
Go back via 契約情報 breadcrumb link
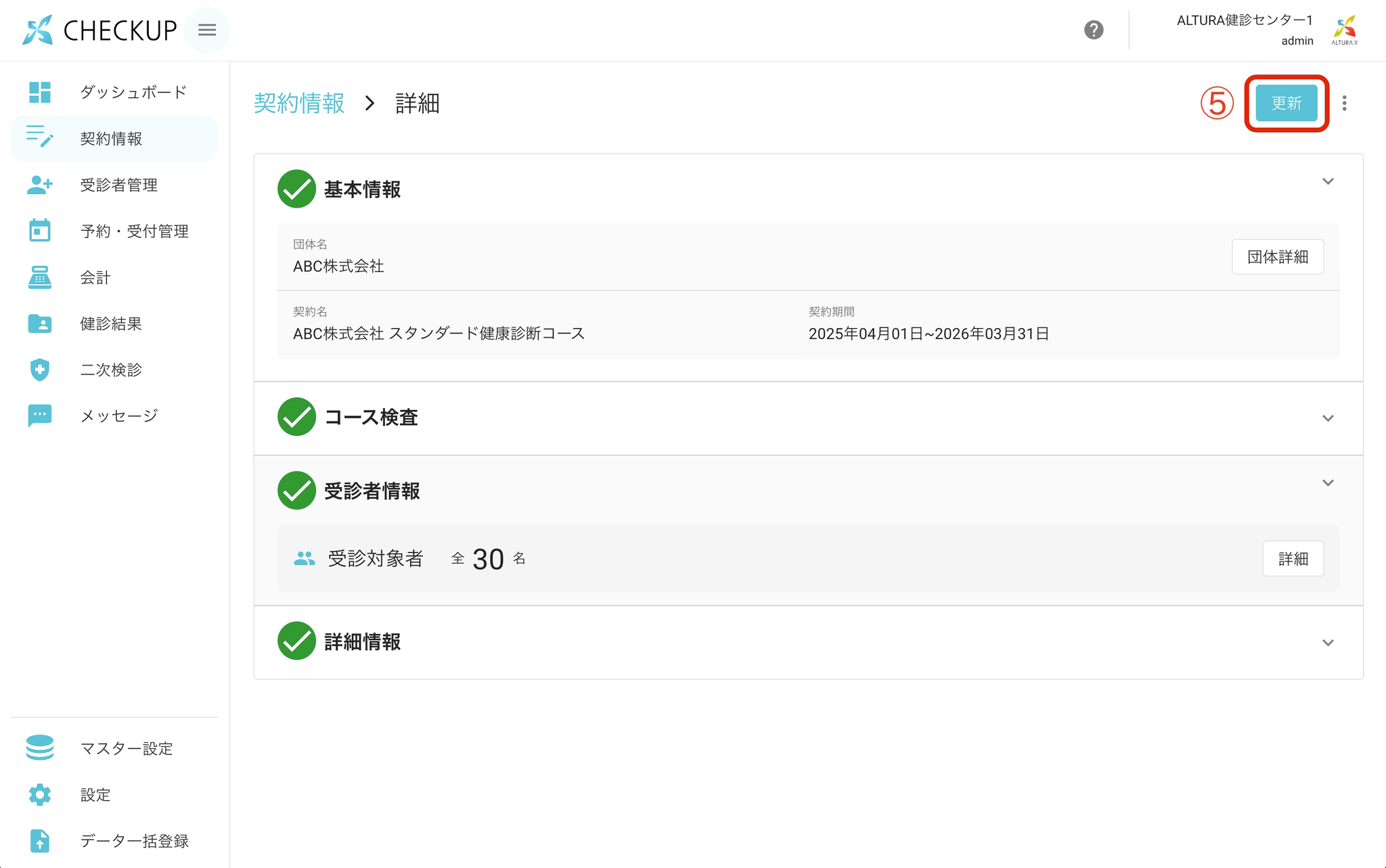click(299, 103)
